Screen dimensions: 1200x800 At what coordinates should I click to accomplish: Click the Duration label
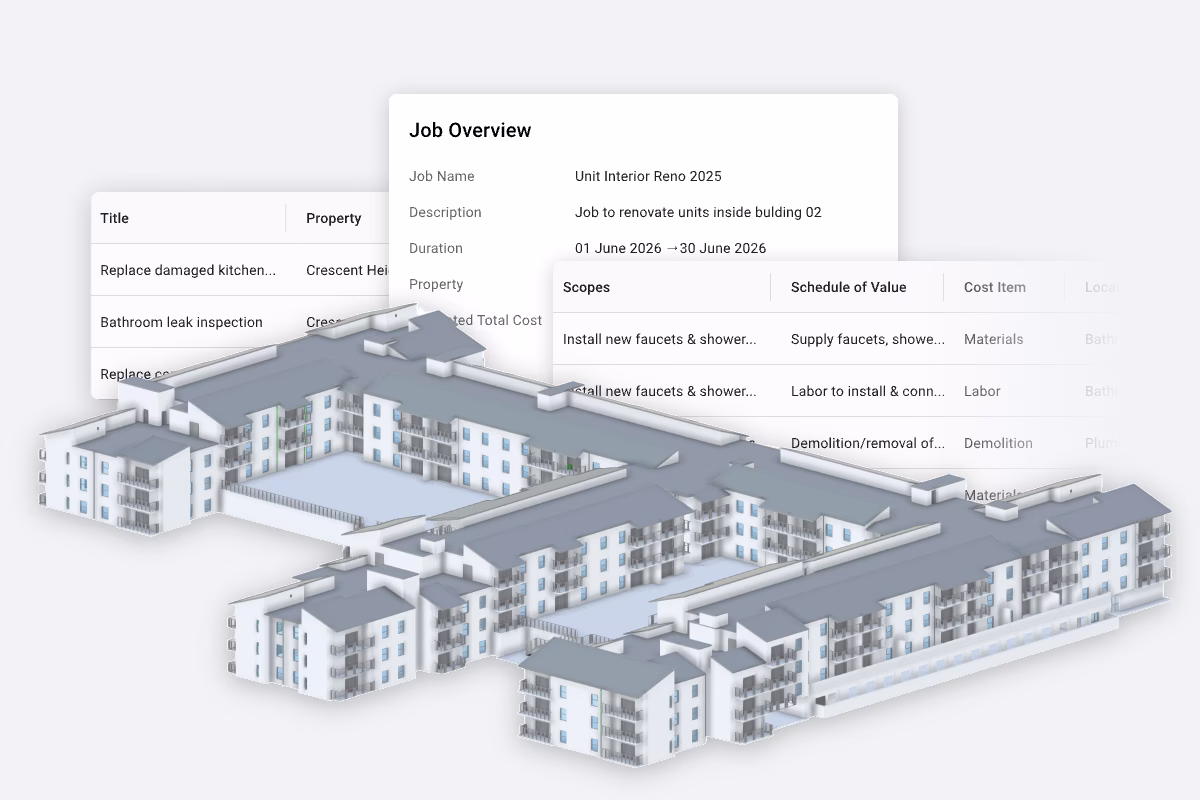click(436, 248)
